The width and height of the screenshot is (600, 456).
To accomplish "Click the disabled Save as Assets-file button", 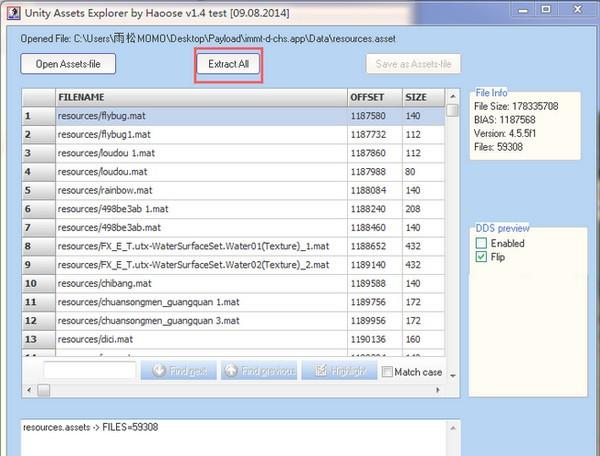I will point(413,64).
